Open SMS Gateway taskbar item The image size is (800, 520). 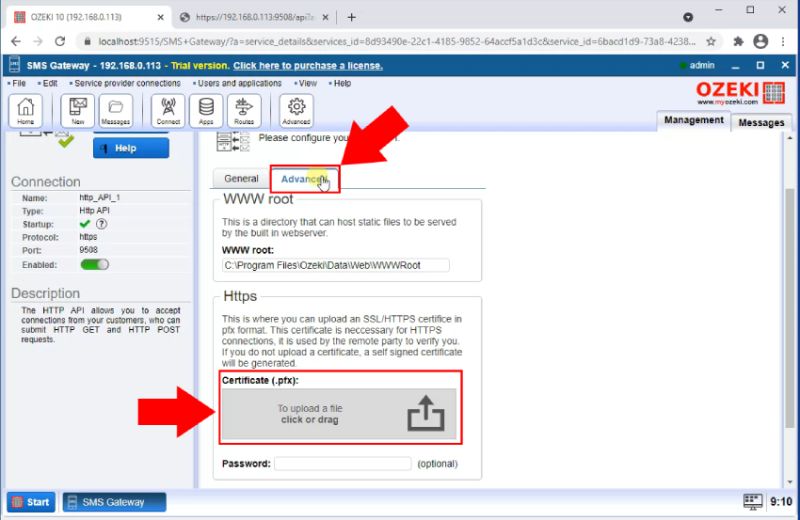coord(114,502)
